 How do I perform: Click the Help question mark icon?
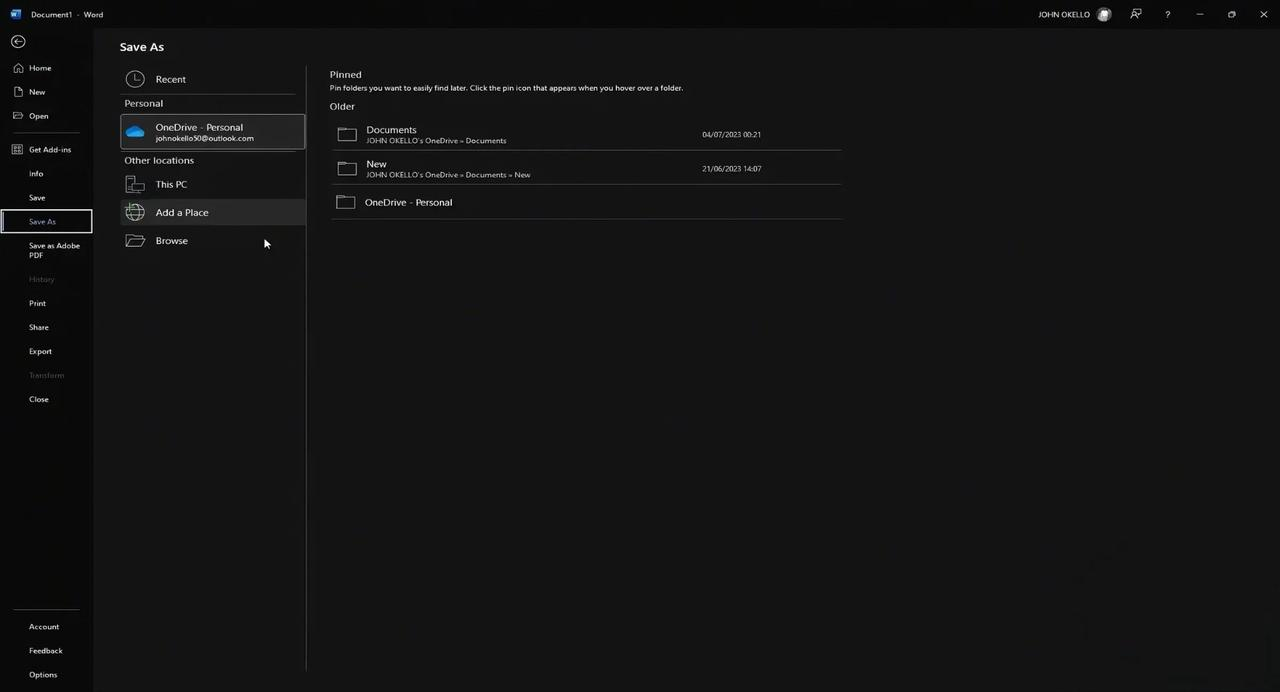[x=1167, y=14]
